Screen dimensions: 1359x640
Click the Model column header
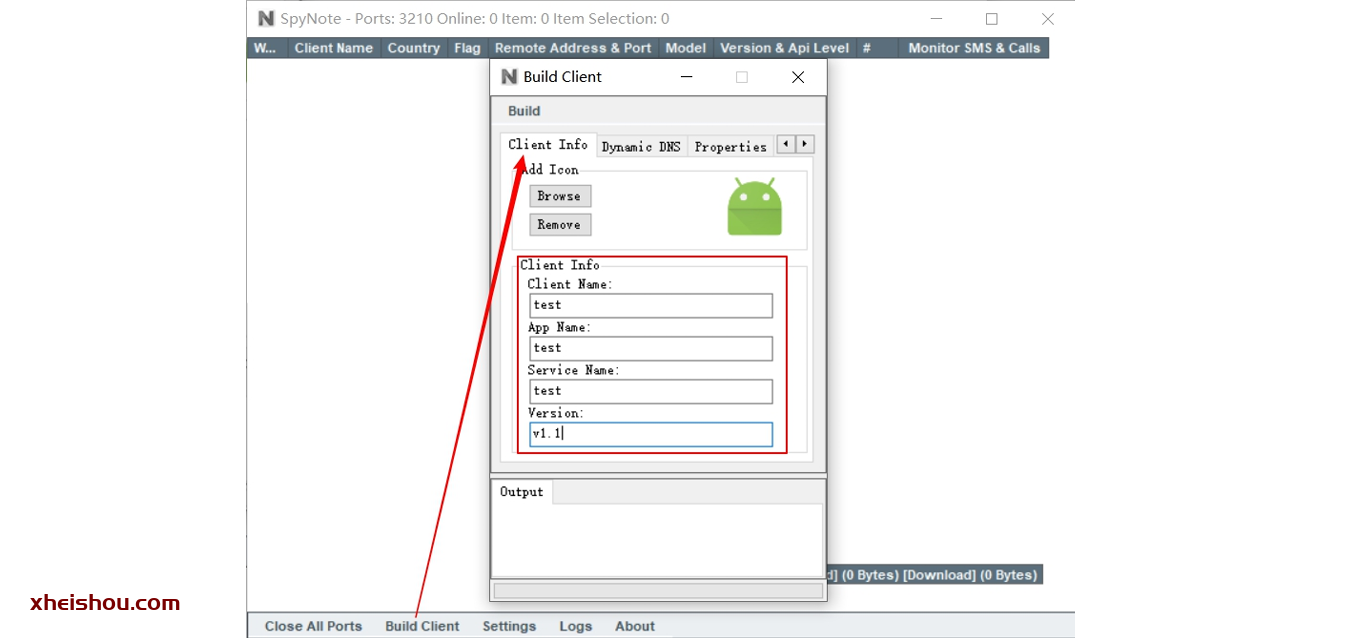coord(685,48)
